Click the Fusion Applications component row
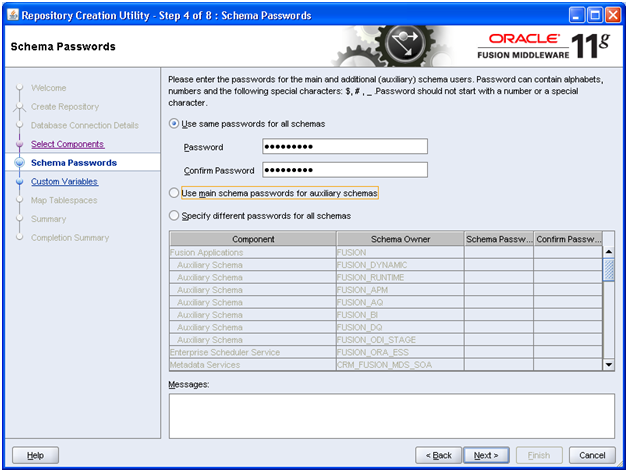Screen dimensions: 628x472 pyautogui.click(x=253, y=252)
